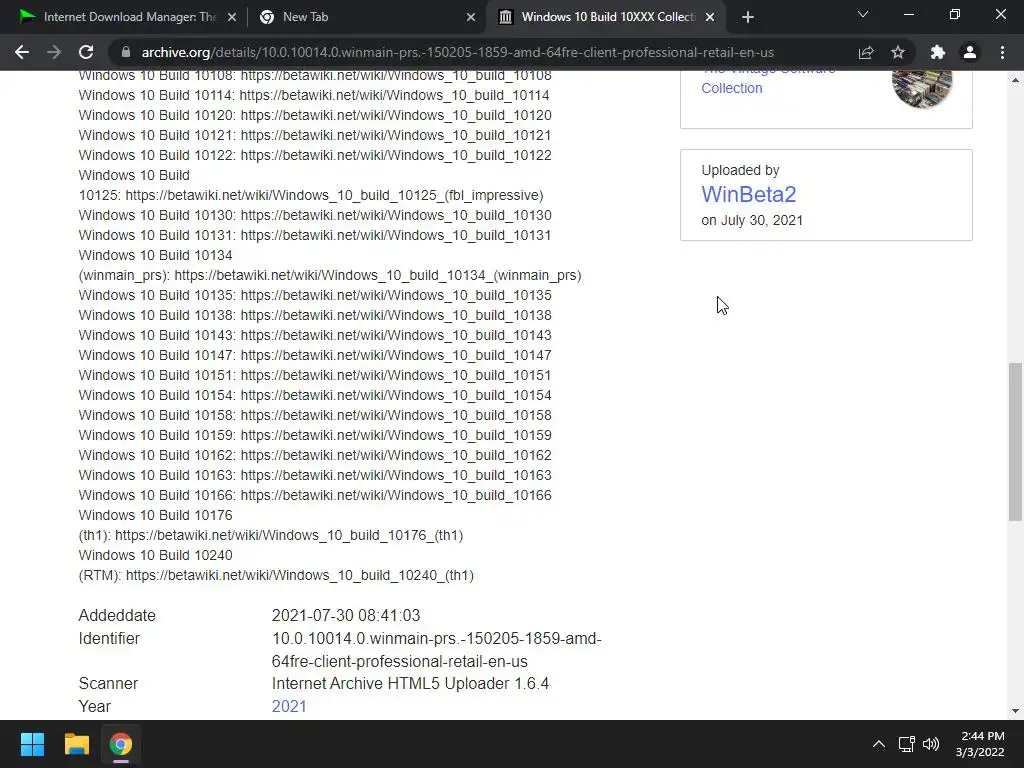Click the Windows 10 Build 10163 line

click(315, 475)
